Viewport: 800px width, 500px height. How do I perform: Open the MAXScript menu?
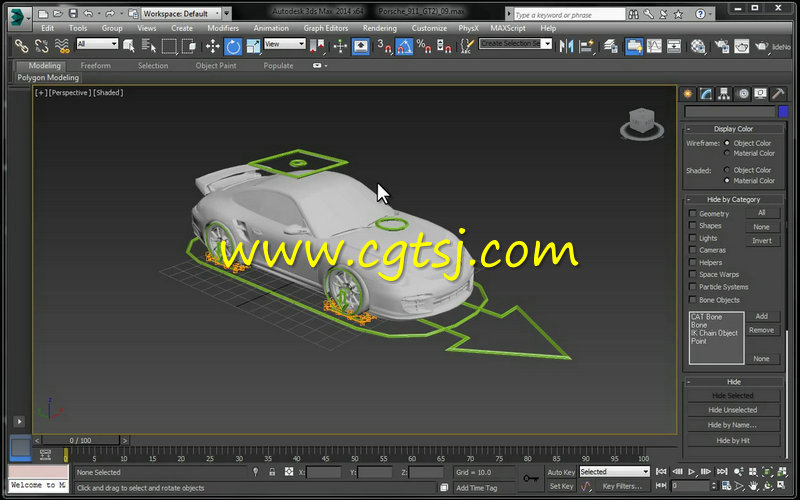(x=507, y=28)
